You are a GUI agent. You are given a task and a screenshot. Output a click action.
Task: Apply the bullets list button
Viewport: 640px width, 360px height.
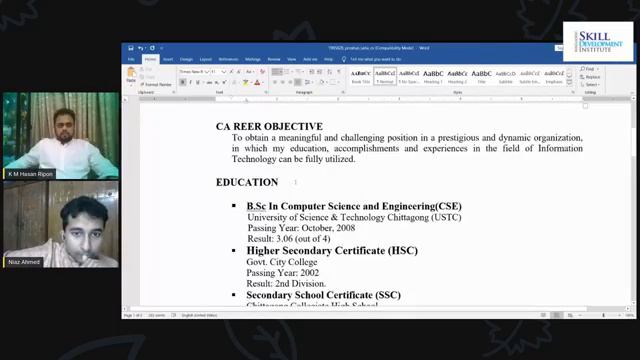tap(276, 72)
